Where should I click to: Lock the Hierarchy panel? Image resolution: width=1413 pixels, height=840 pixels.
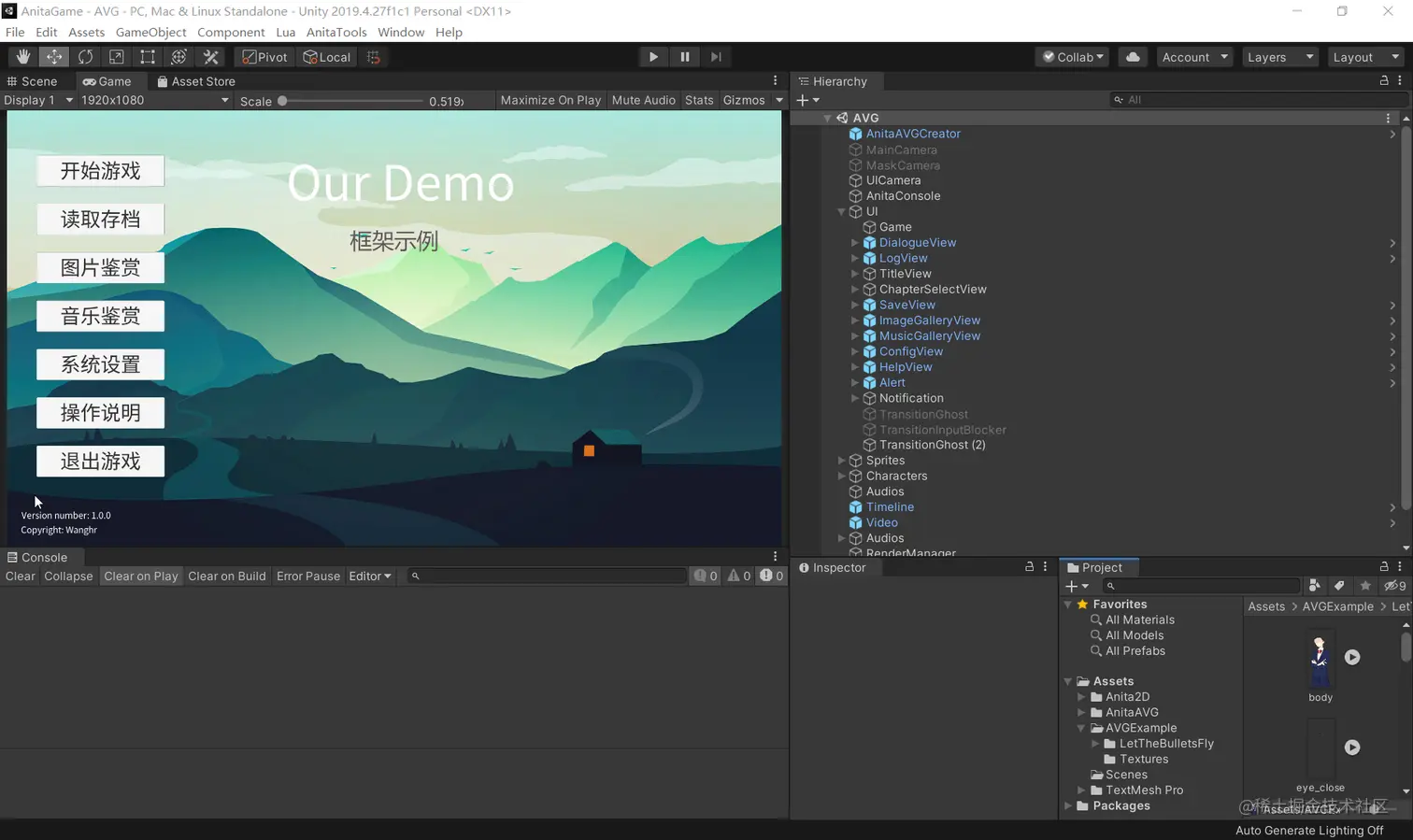coord(1384,81)
